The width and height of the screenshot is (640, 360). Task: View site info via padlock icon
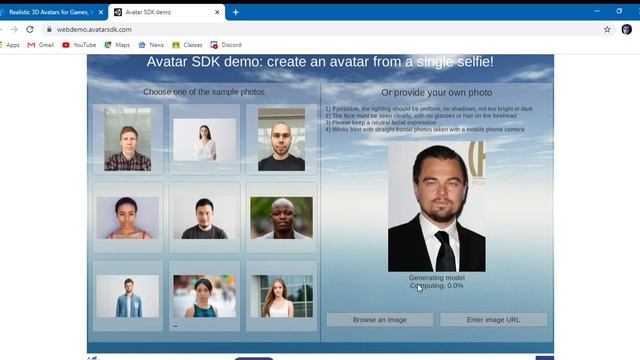(x=49, y=29)
